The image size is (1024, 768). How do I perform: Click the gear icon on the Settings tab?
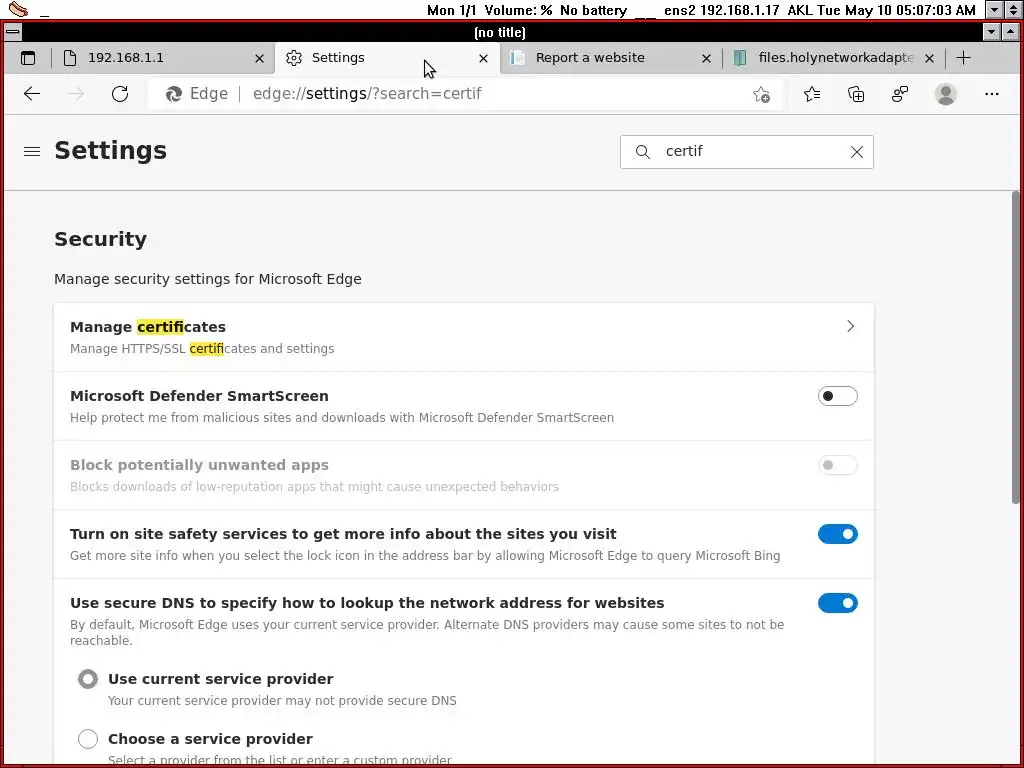tap(294, 57)
